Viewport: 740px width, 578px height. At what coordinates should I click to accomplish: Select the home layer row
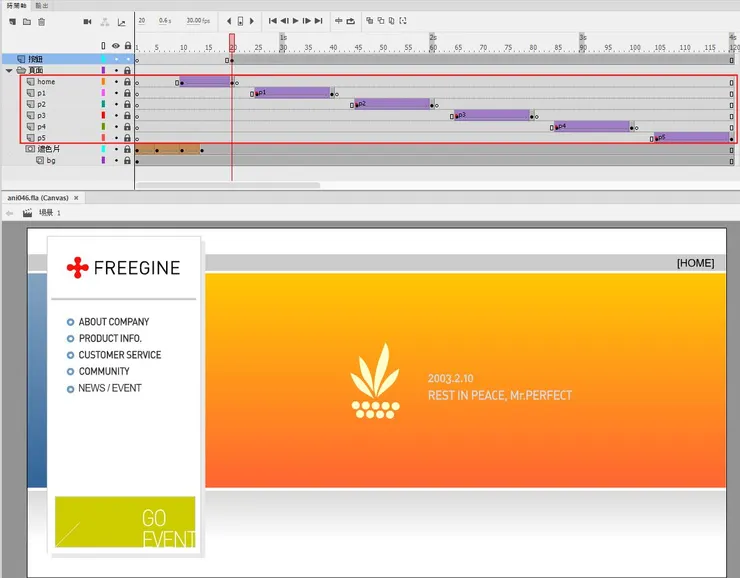[67, 82]
